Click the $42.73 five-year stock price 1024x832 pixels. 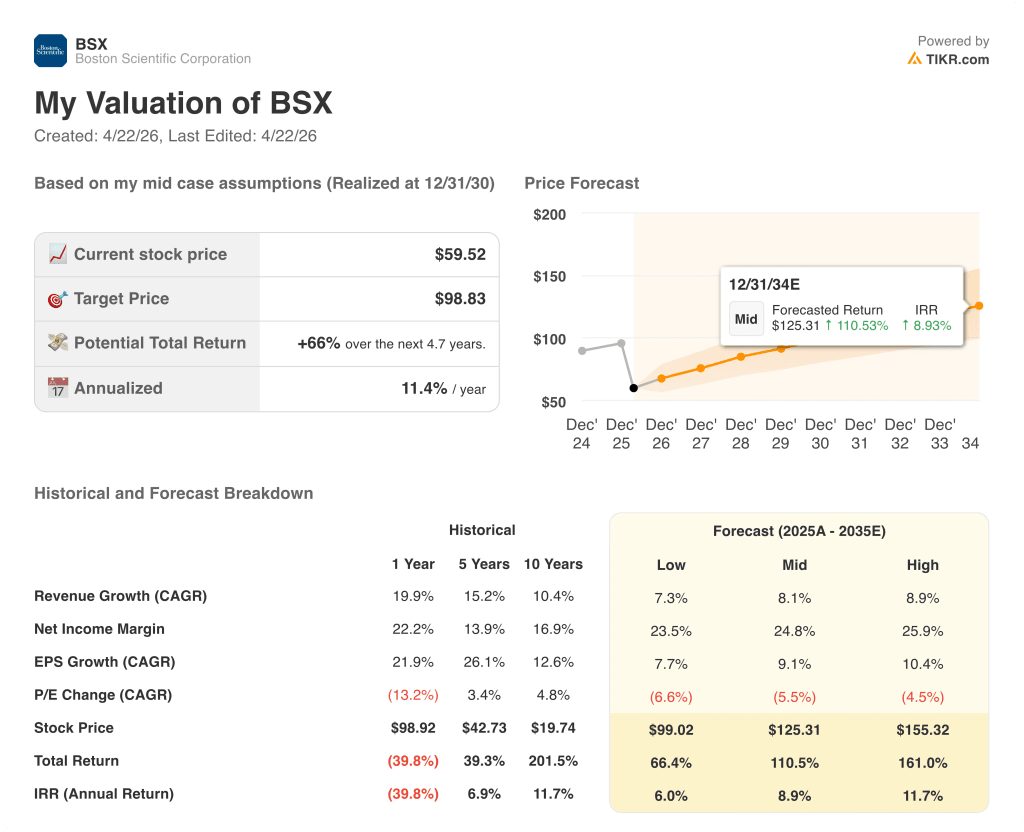(484, 728)
